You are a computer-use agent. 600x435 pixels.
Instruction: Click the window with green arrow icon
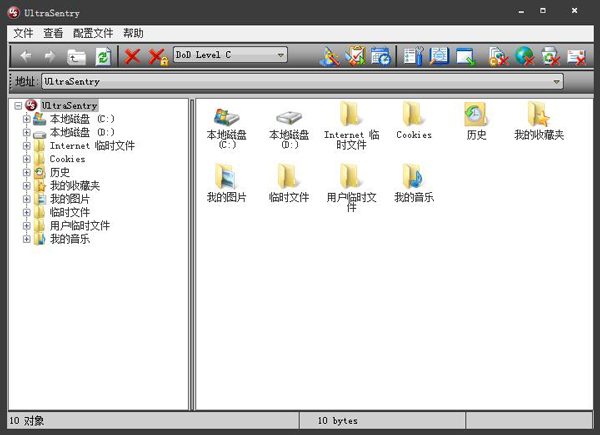point(466,57)
